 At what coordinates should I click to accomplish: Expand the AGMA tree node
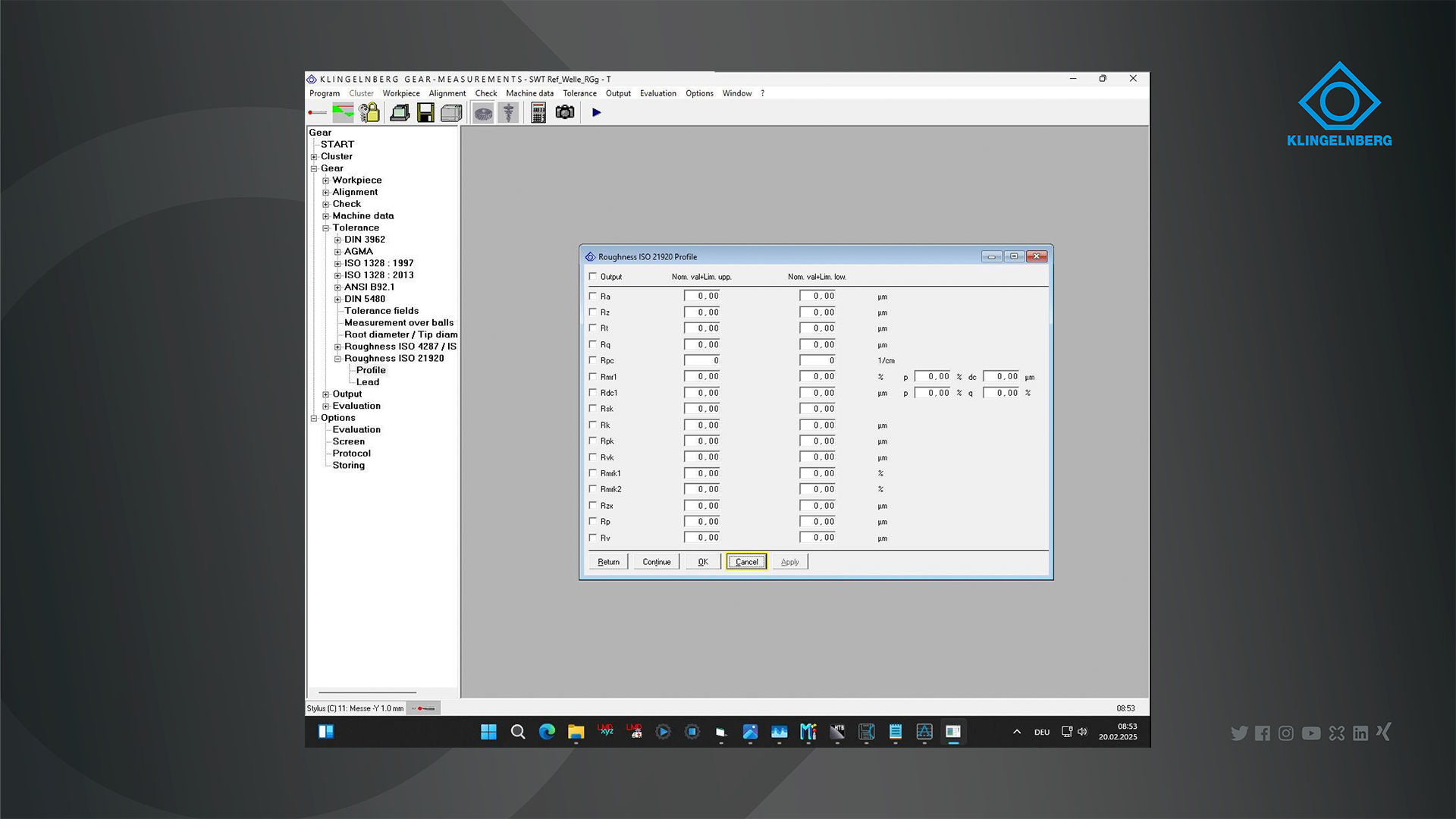pos(337,252)
